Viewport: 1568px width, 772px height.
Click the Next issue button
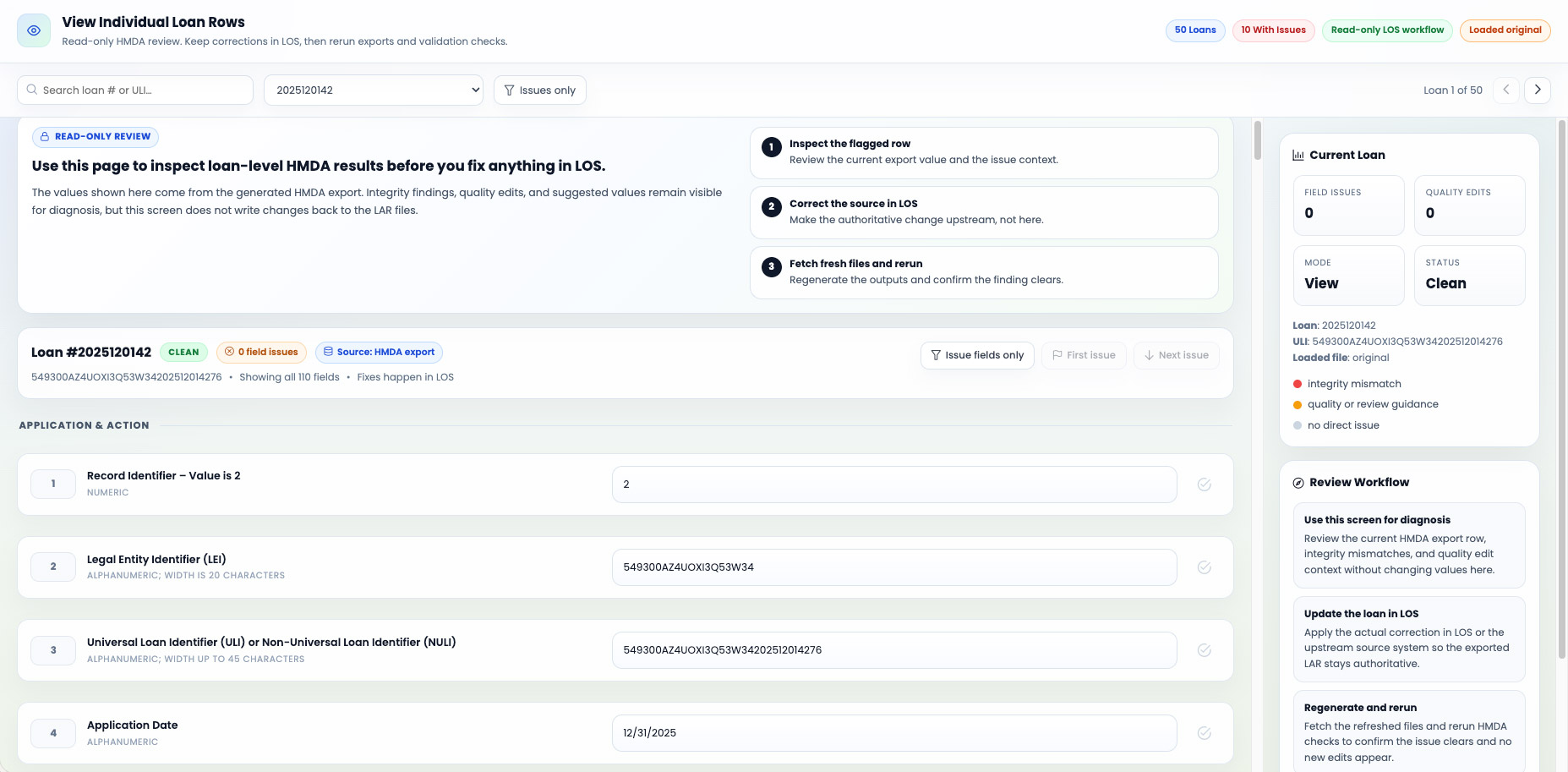pyautogui.click(x=1176, y=355)
